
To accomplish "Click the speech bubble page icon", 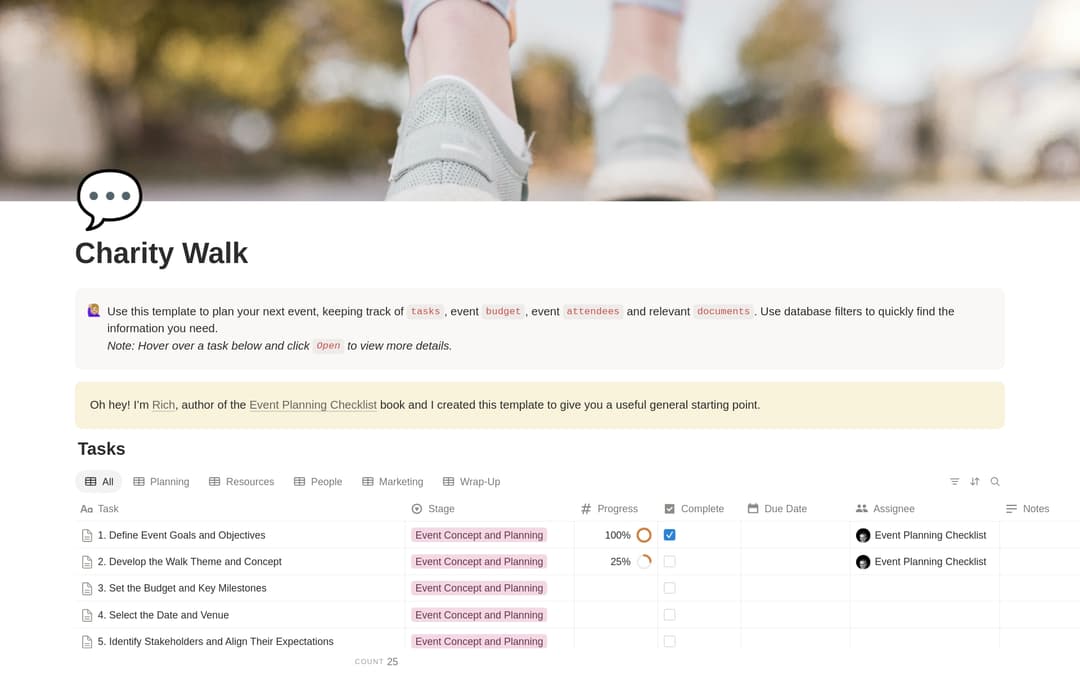I will 110,199.
